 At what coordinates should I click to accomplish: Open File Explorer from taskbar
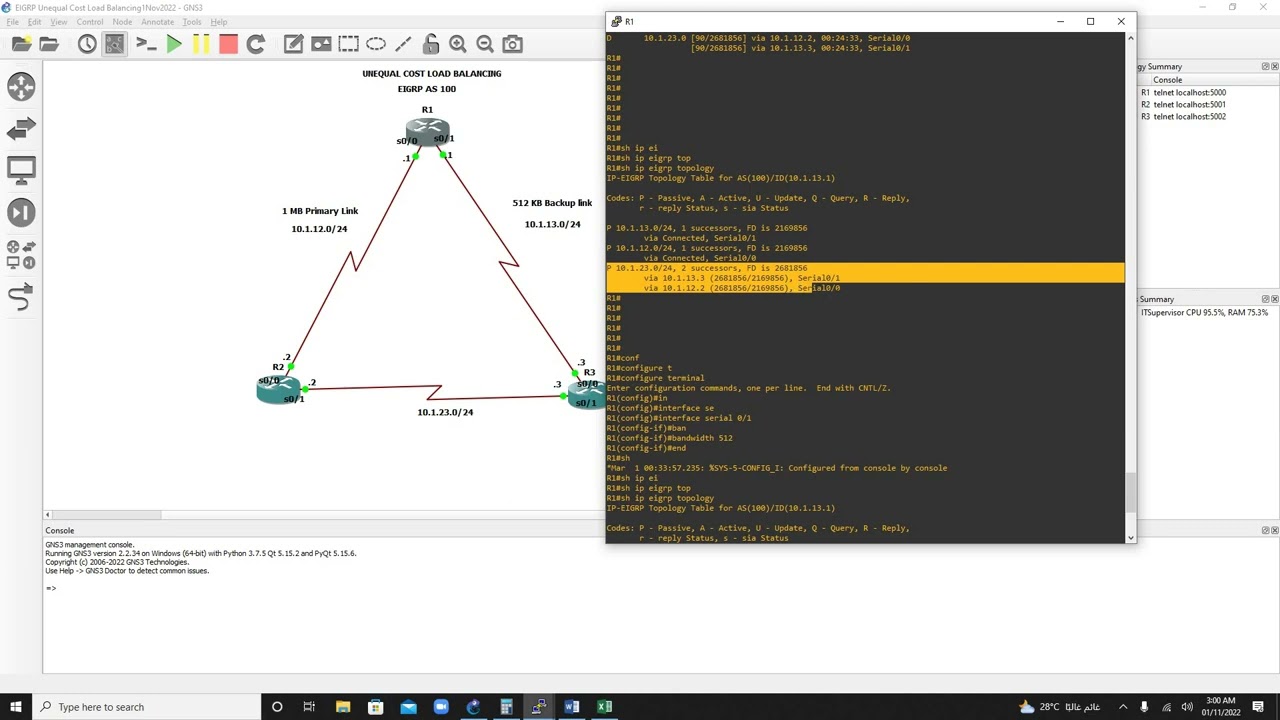click(343, 707)
